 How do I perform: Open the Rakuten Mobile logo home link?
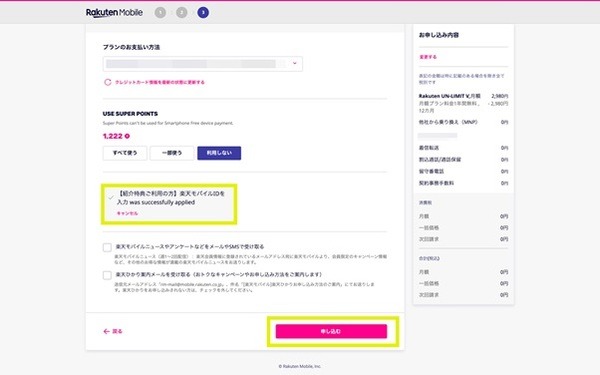click(x=114, y=13)
